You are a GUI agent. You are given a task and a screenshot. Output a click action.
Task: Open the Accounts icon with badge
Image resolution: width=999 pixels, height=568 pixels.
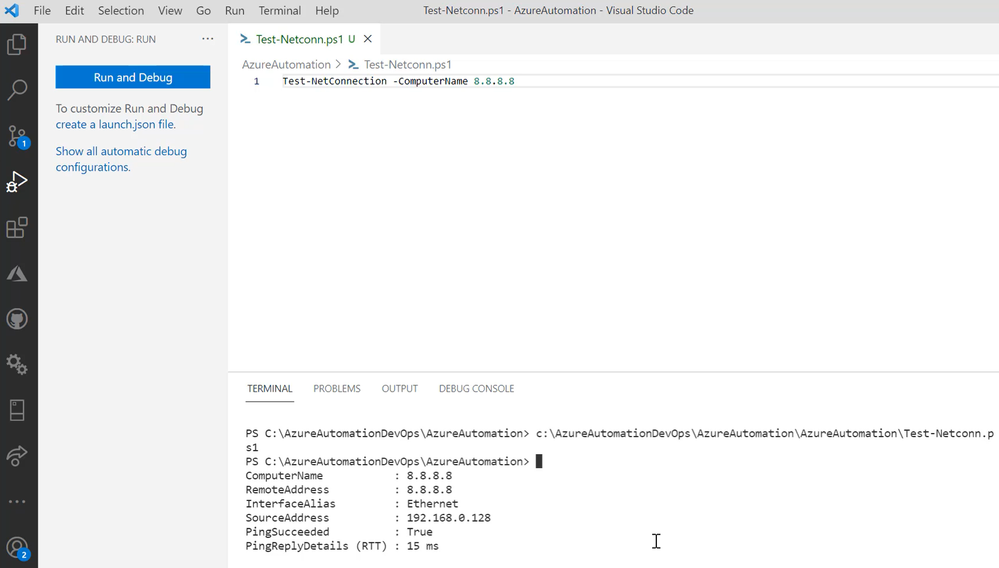17,548
